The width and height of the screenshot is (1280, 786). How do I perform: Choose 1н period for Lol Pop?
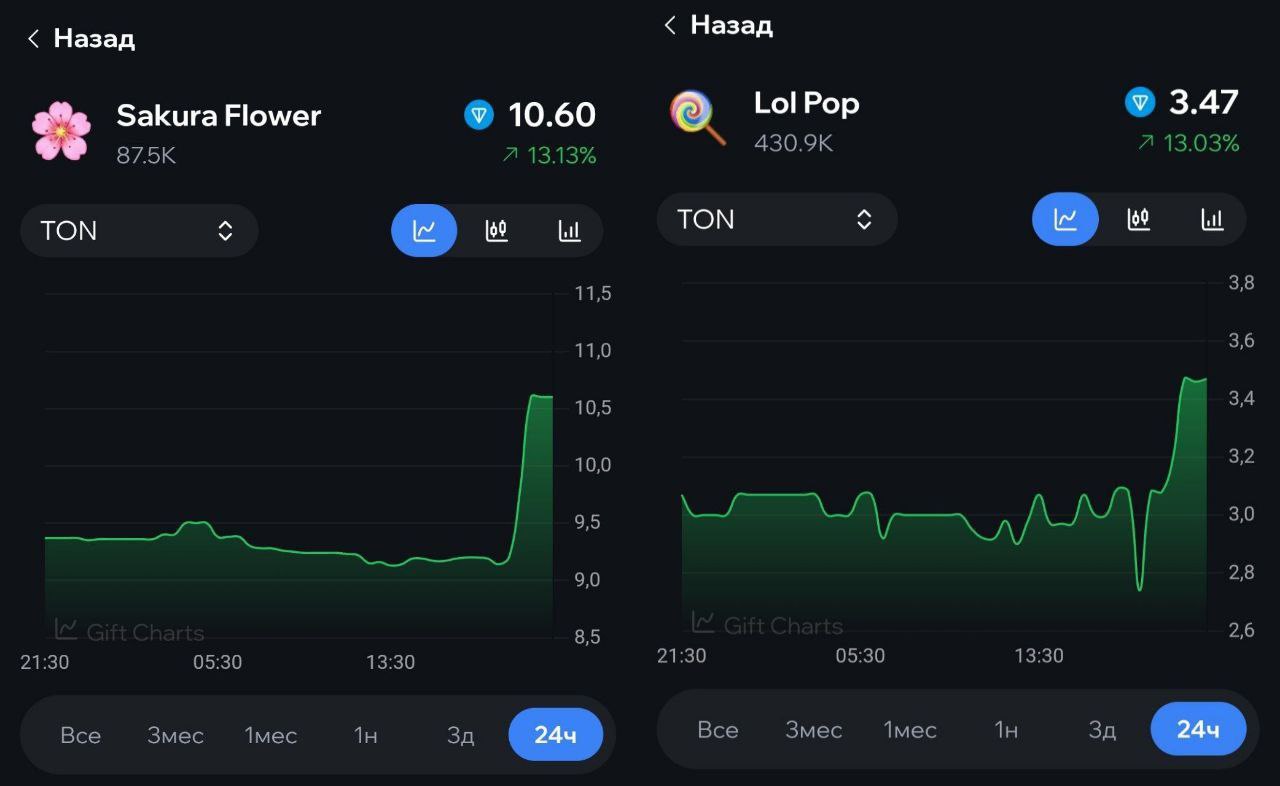point(1005,730)
